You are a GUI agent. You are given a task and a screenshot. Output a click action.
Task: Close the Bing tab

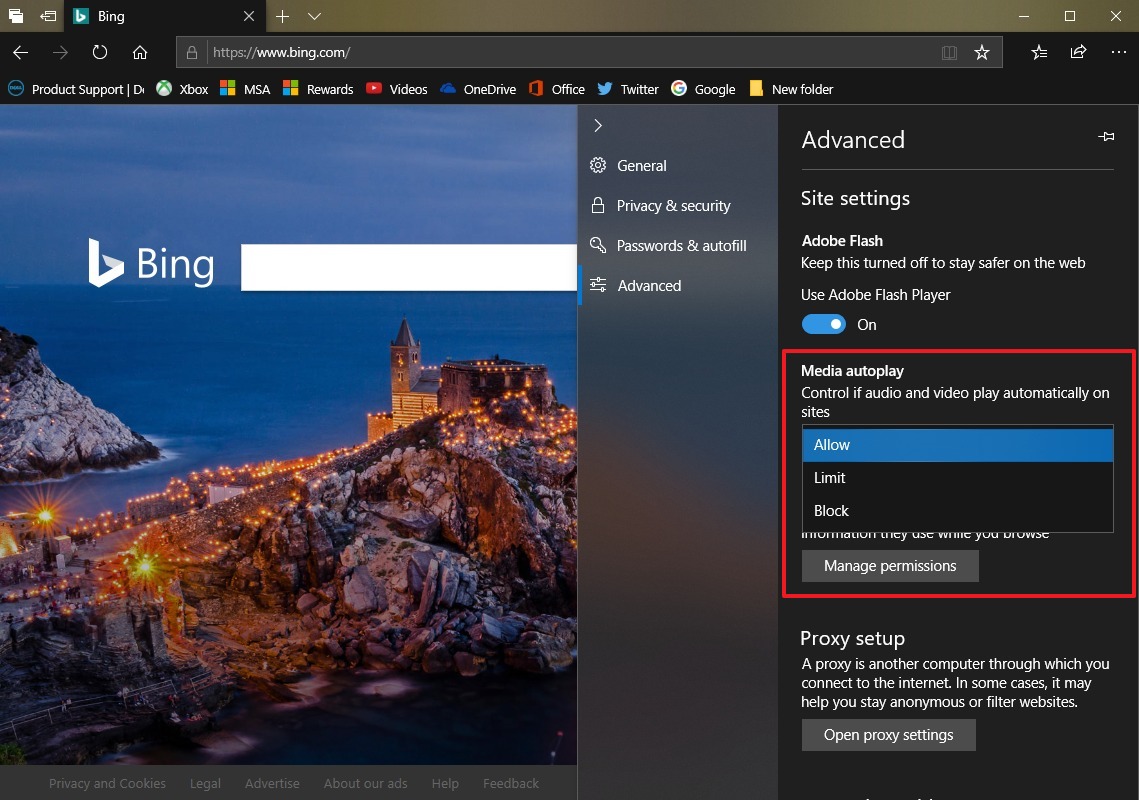coord(248,16)
